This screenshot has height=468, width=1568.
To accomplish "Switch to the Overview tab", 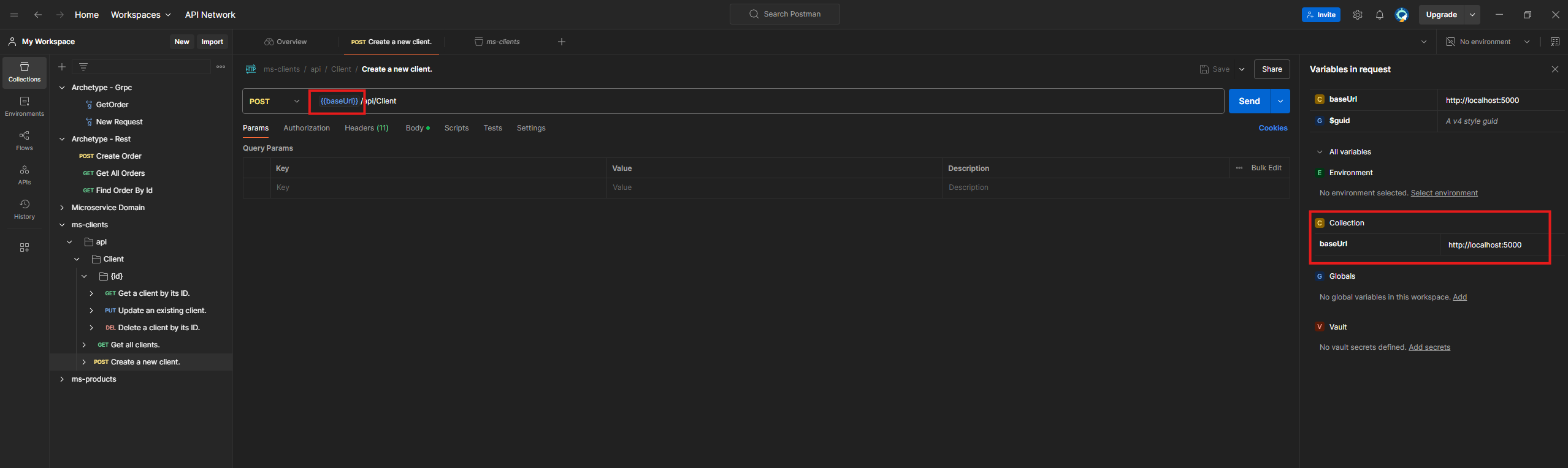I will [x=286, y=42].
